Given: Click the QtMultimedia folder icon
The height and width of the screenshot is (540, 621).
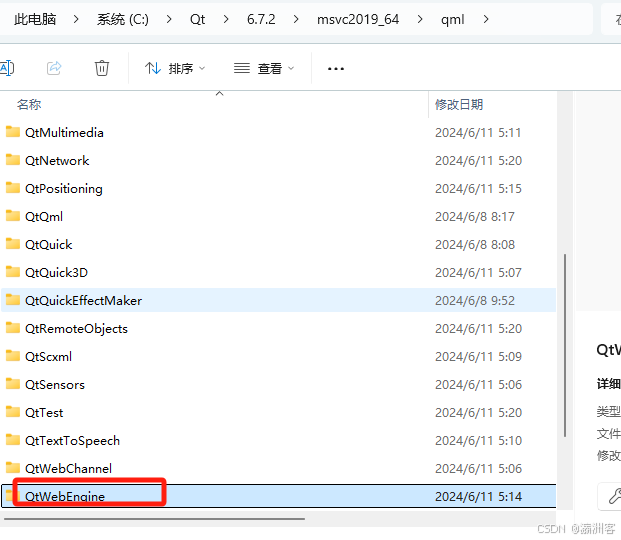Looking at the screenshot, I should [x=13, y=132].
